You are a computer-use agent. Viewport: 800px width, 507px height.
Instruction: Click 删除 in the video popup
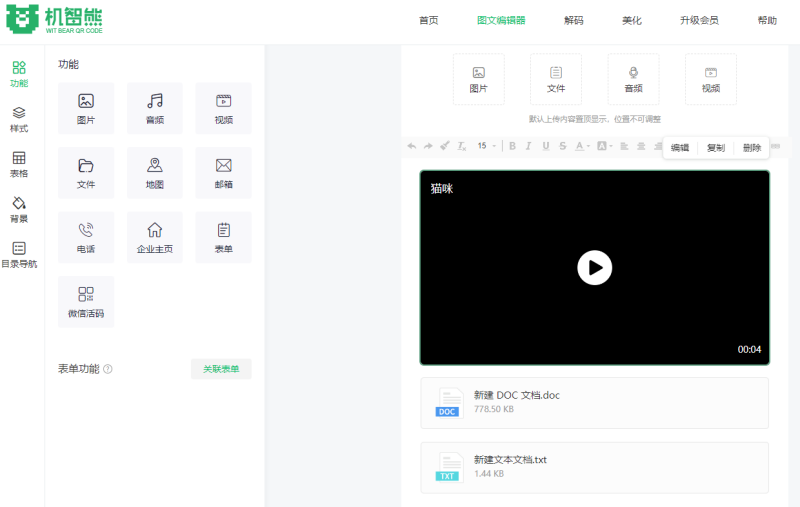point(752,148)
